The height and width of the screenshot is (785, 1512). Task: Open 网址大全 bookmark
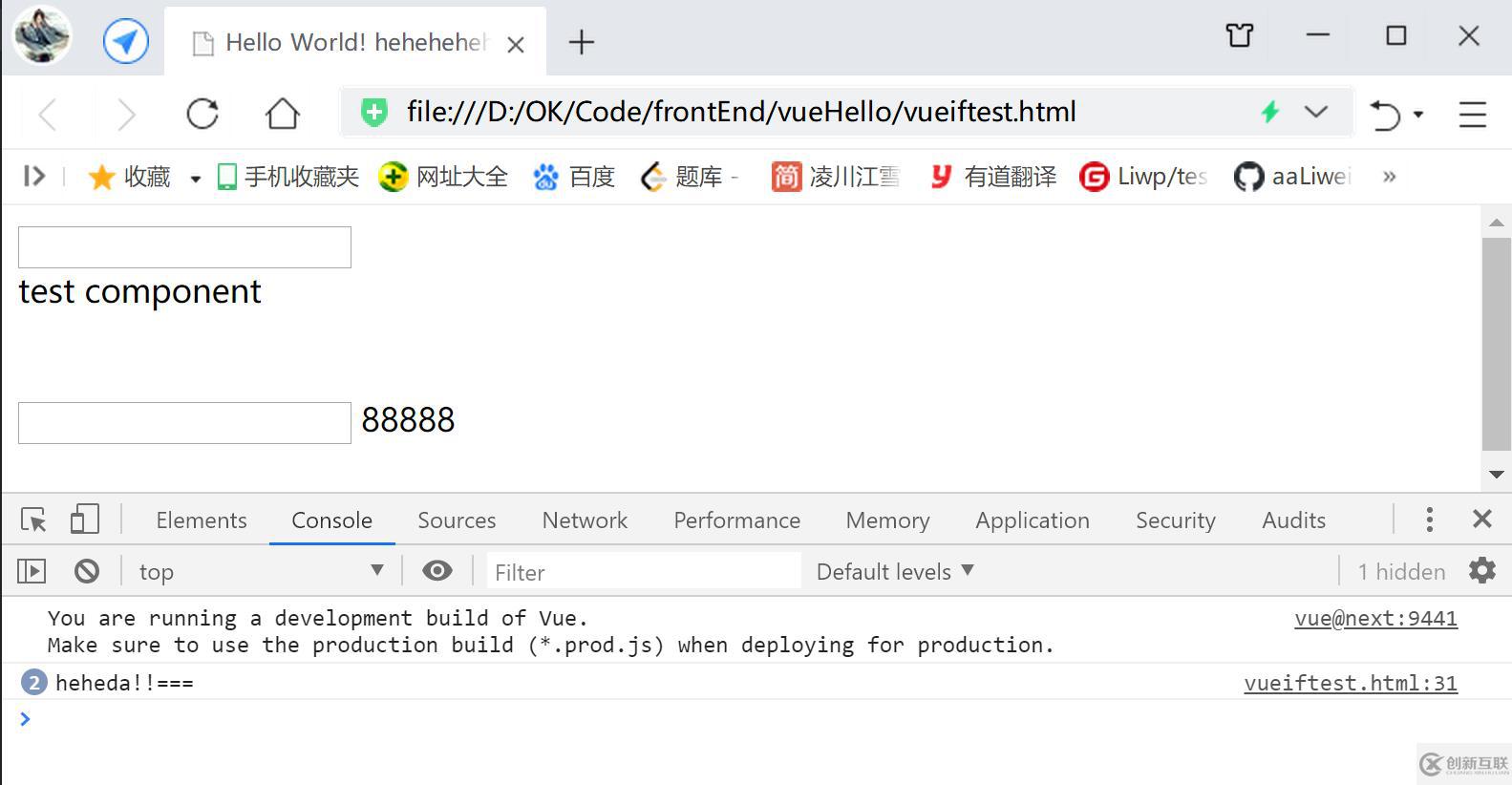click(x=443, y=177)
